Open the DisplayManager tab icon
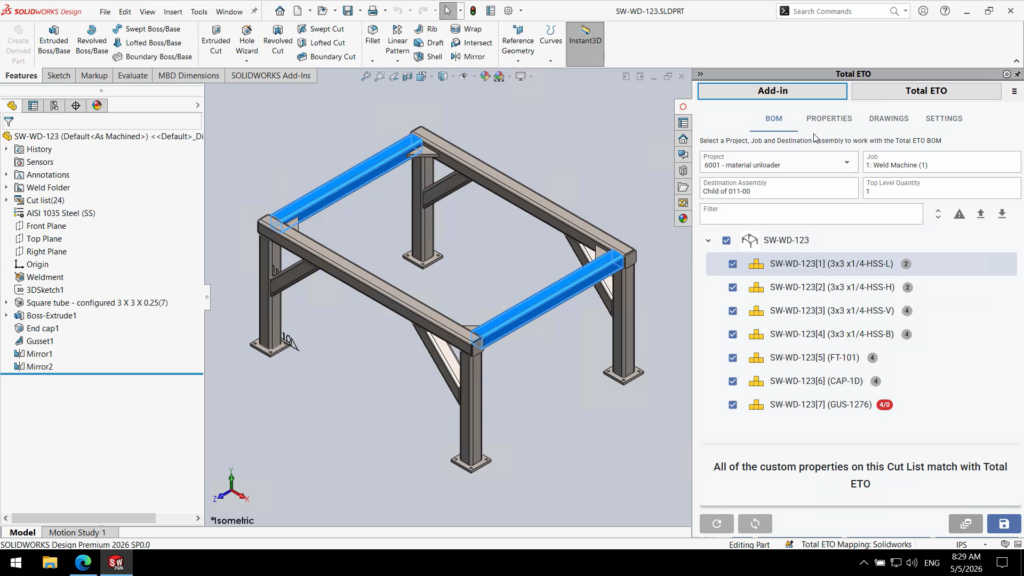 (97, 105)
